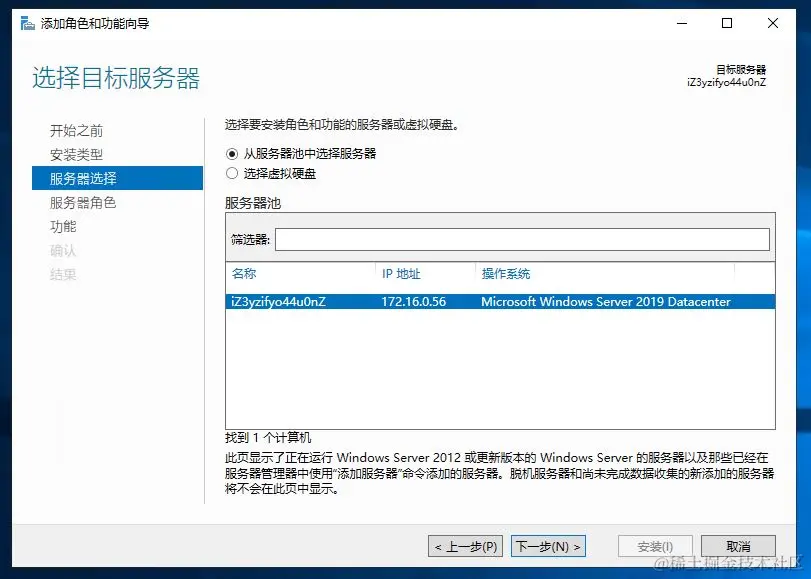Go to 功能 step
The width and height of the screenshot is (811, 579).
click(x=63, y=226)
